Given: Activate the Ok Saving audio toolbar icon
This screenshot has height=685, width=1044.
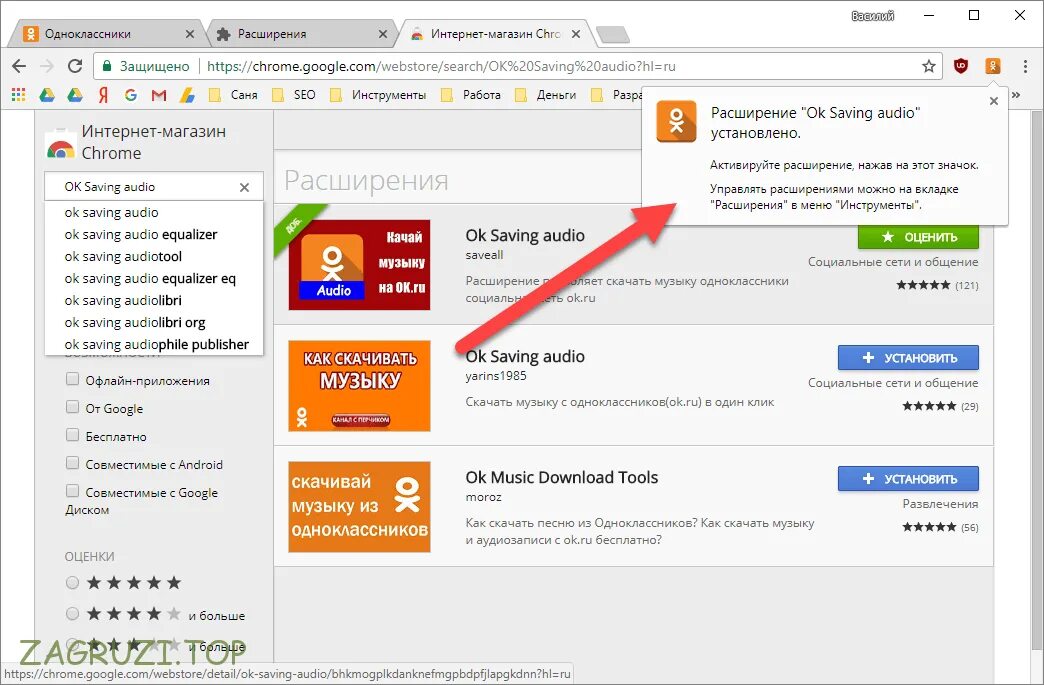Looking at the screenshot, I should 993,66.
